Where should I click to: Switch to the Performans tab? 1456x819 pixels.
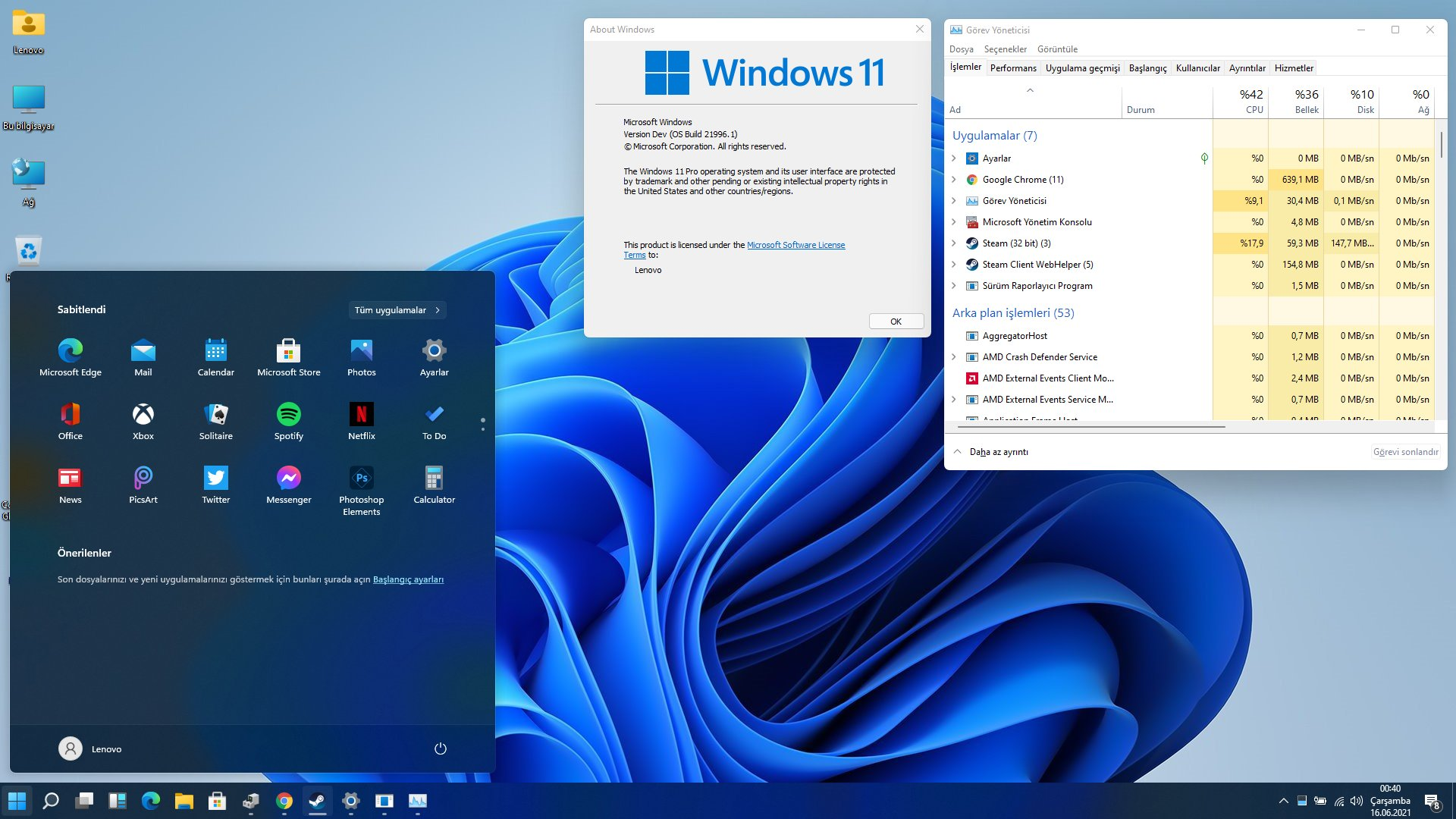coord(1012,68)
